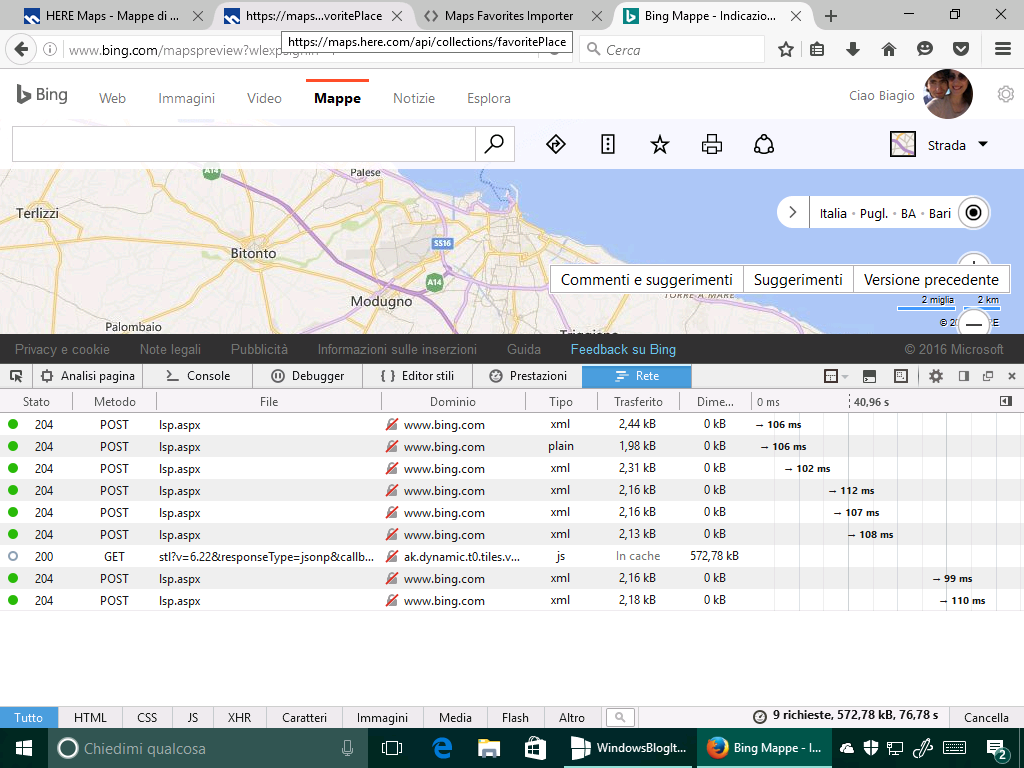Viewport: 1024px width, 768px height.
Task: Click the share map icon
Action: point(763,144)
